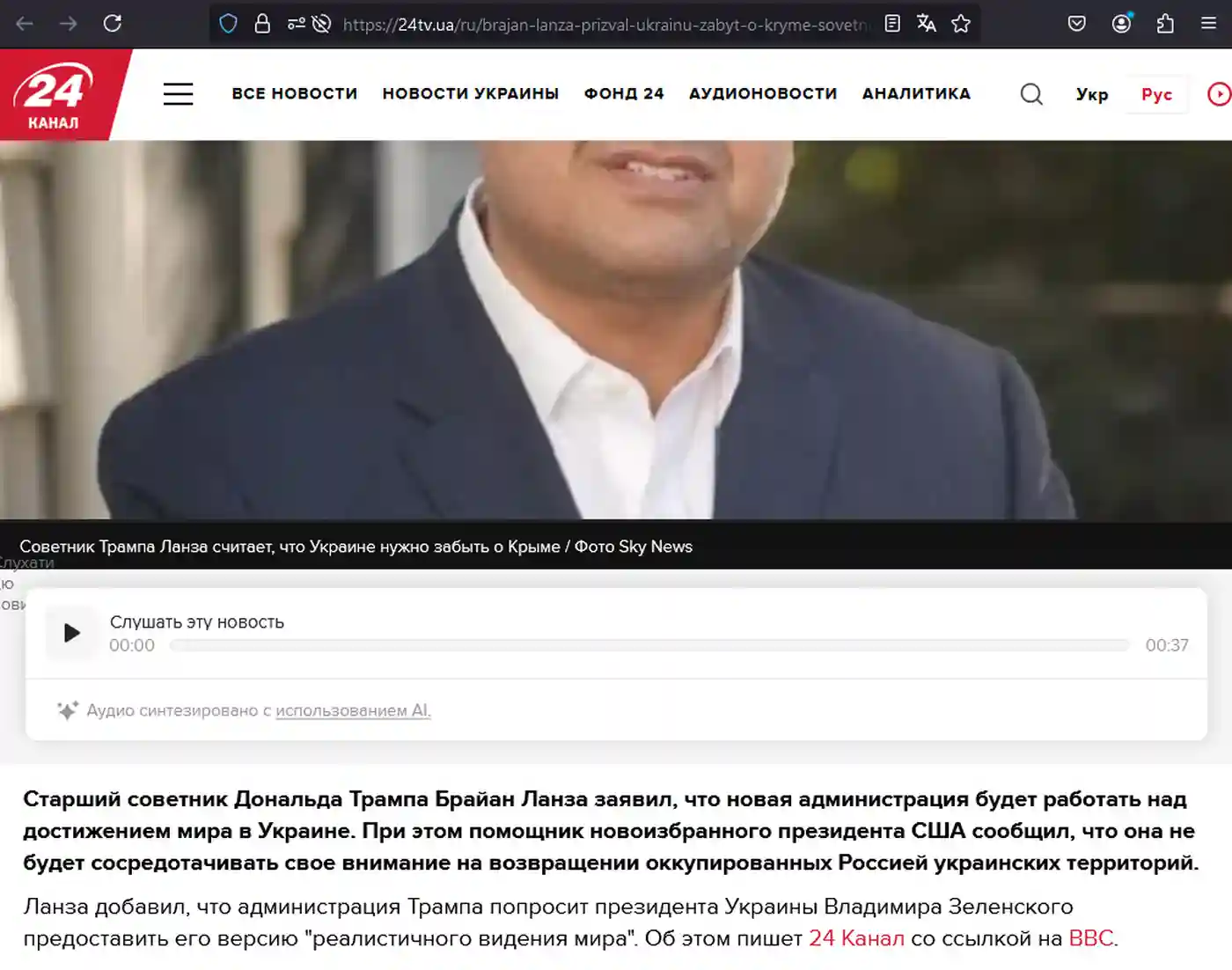Open the shield tracking protection icon
The width and height of the screenshot is (1232, 970).
[228, 24]
